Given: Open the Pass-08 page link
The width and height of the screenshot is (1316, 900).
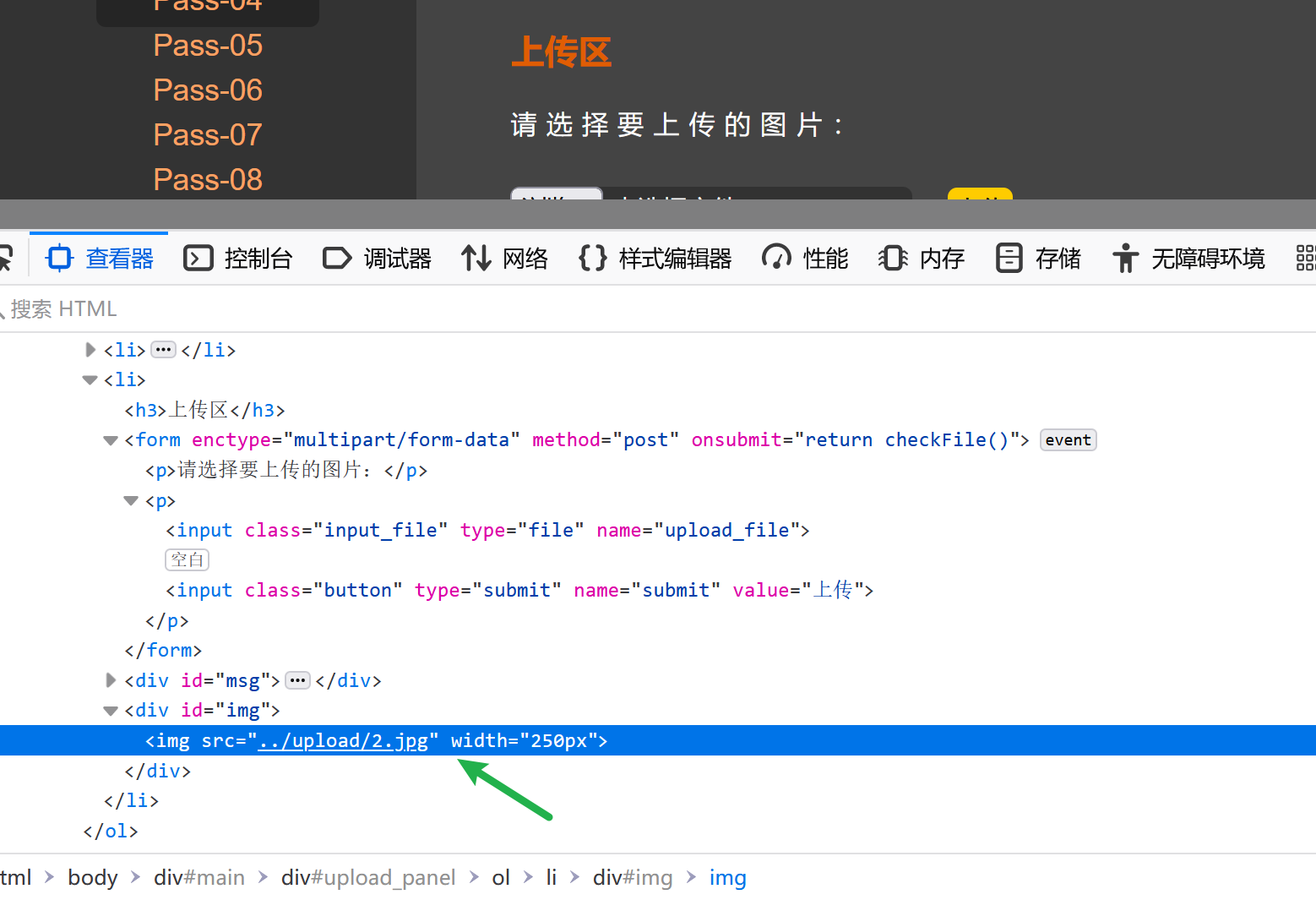Looking at the screenshot, I should tap(208, 180).
